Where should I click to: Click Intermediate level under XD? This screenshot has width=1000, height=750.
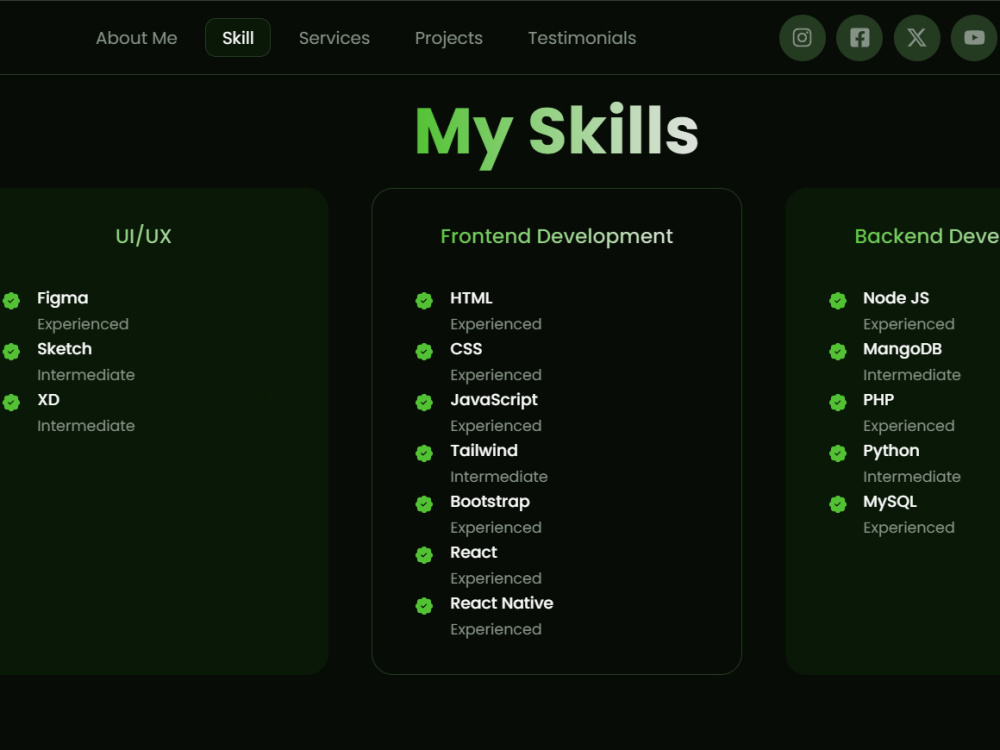pos(85,425)
